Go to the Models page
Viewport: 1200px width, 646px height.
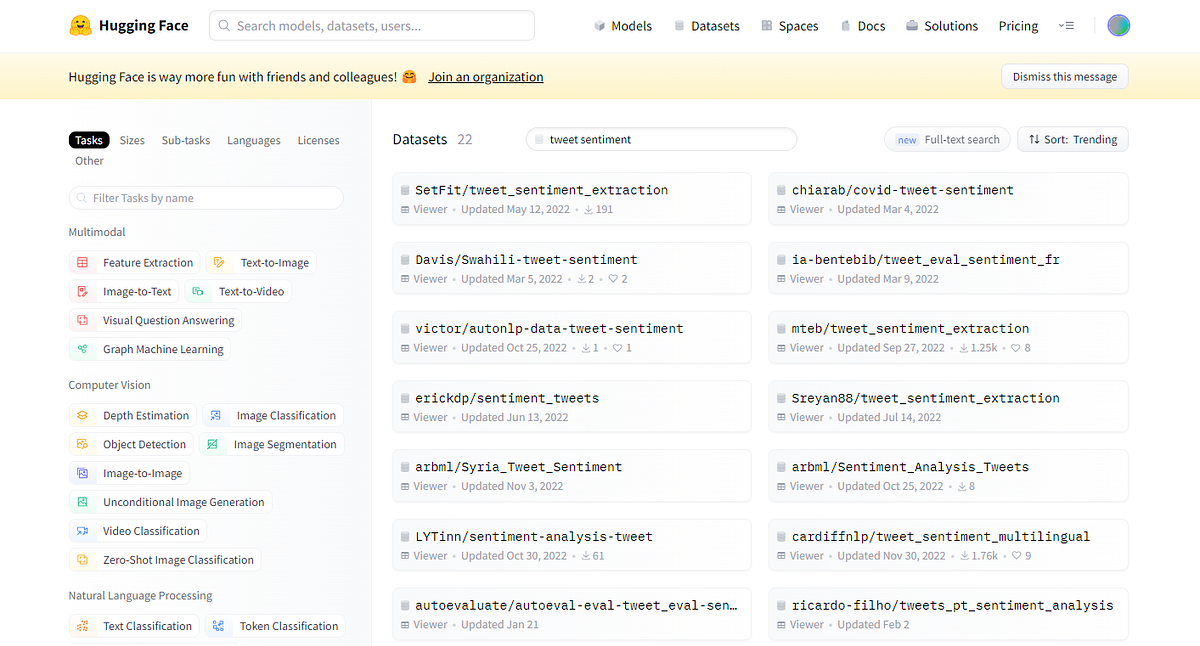(622, 26)
